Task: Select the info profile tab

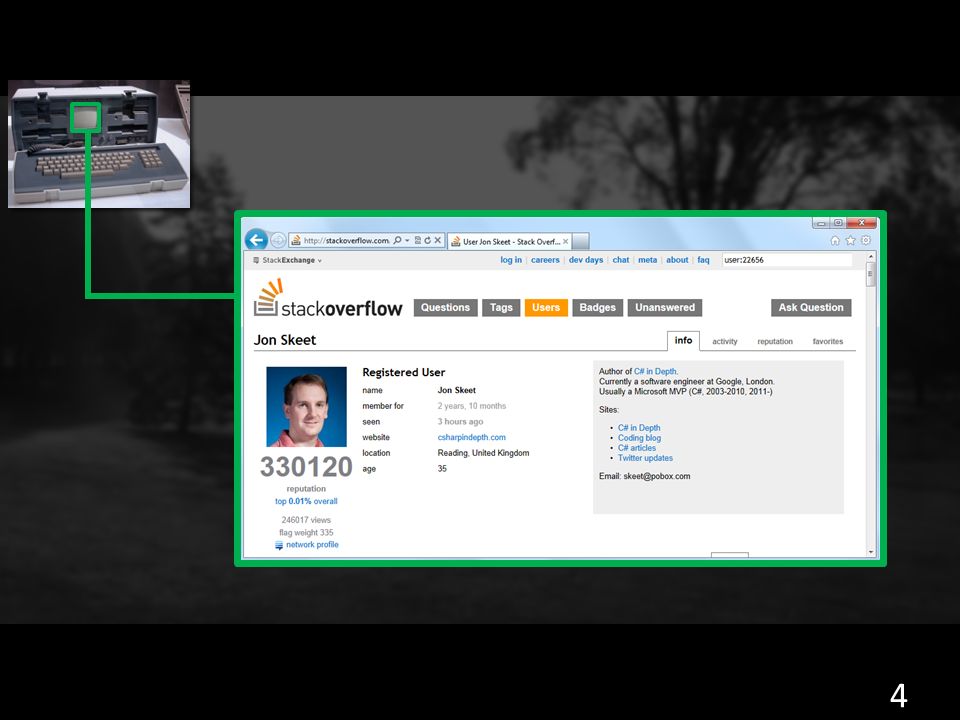Action: [683, 340]
